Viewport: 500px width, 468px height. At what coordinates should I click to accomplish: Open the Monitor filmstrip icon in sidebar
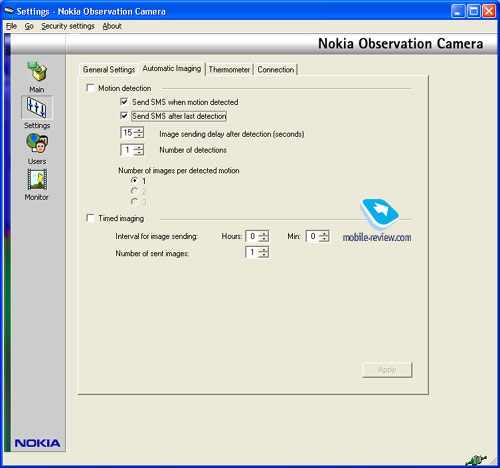coord(37,179)
